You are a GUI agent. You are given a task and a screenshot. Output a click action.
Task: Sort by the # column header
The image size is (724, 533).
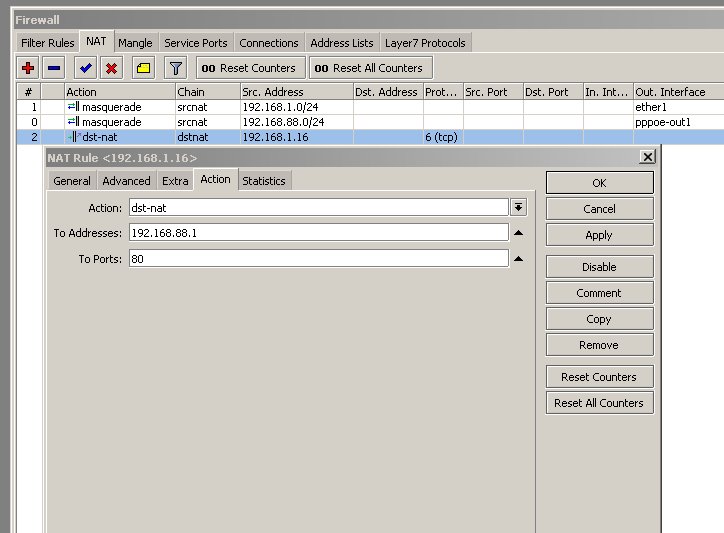(29, 92)
